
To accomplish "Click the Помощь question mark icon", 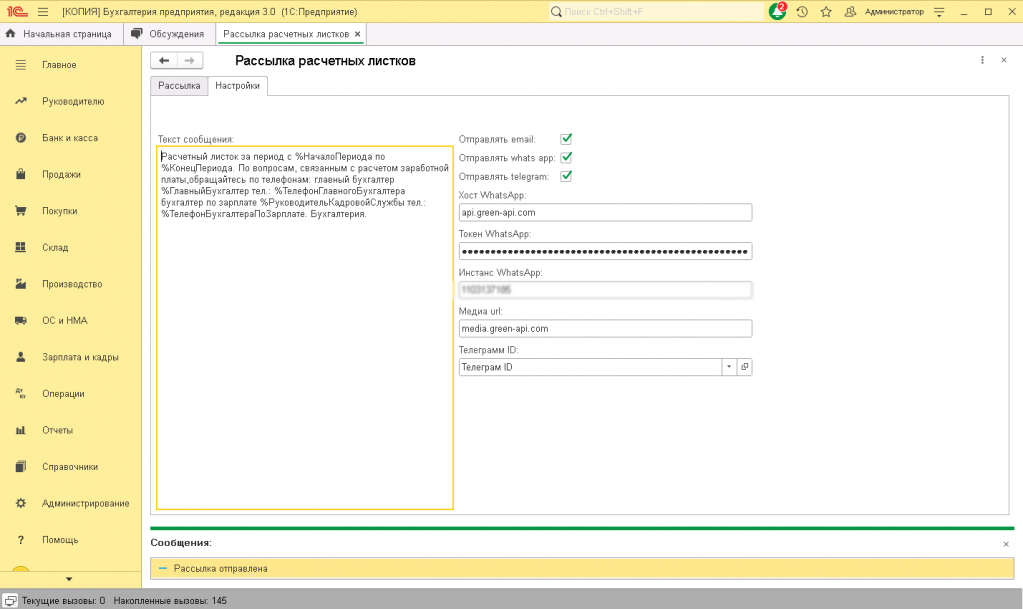I will 21,540.
